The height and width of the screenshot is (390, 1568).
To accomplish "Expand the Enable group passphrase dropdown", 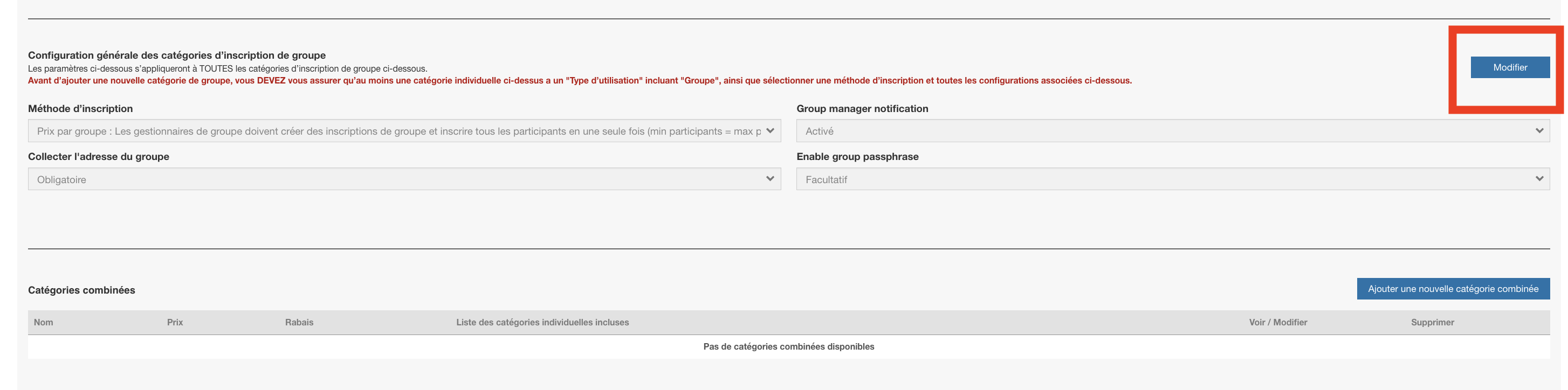I will click(1172, 179).
